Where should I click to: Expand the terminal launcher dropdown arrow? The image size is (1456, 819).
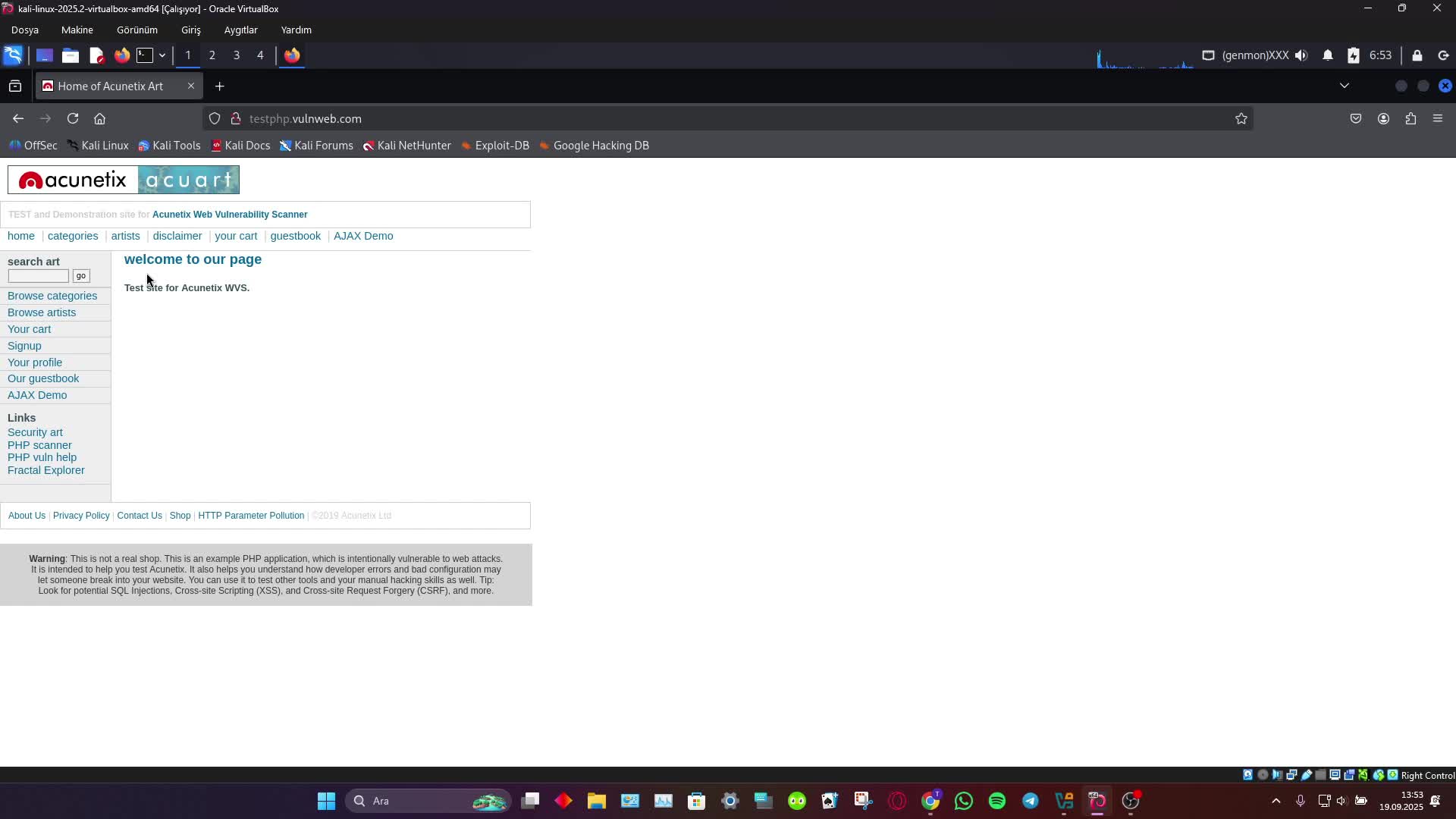(x=162, y=55)
